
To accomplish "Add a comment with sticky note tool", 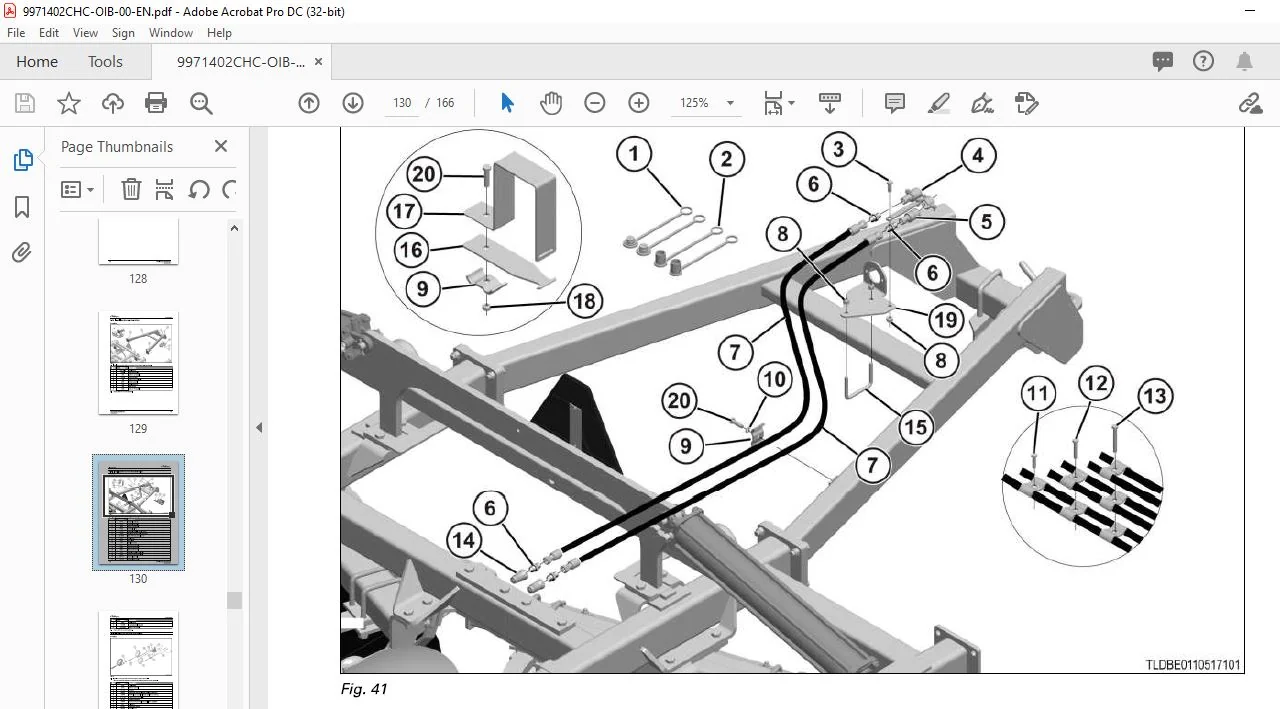I will coord(895,103).
